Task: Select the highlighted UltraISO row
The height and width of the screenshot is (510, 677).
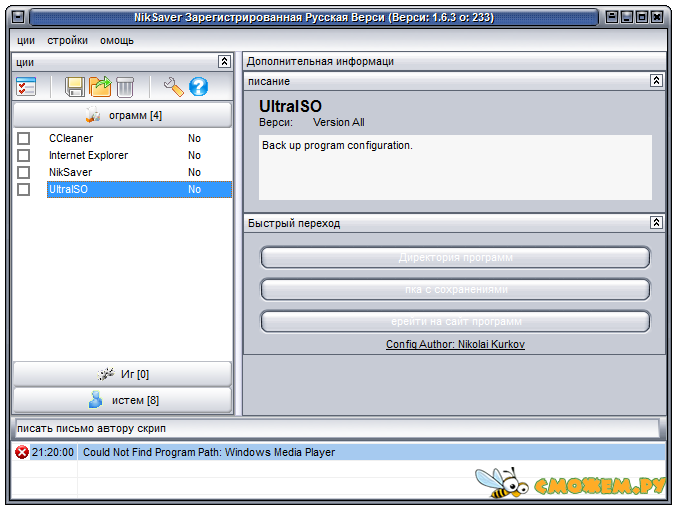Action: click(x=139, y=189)
